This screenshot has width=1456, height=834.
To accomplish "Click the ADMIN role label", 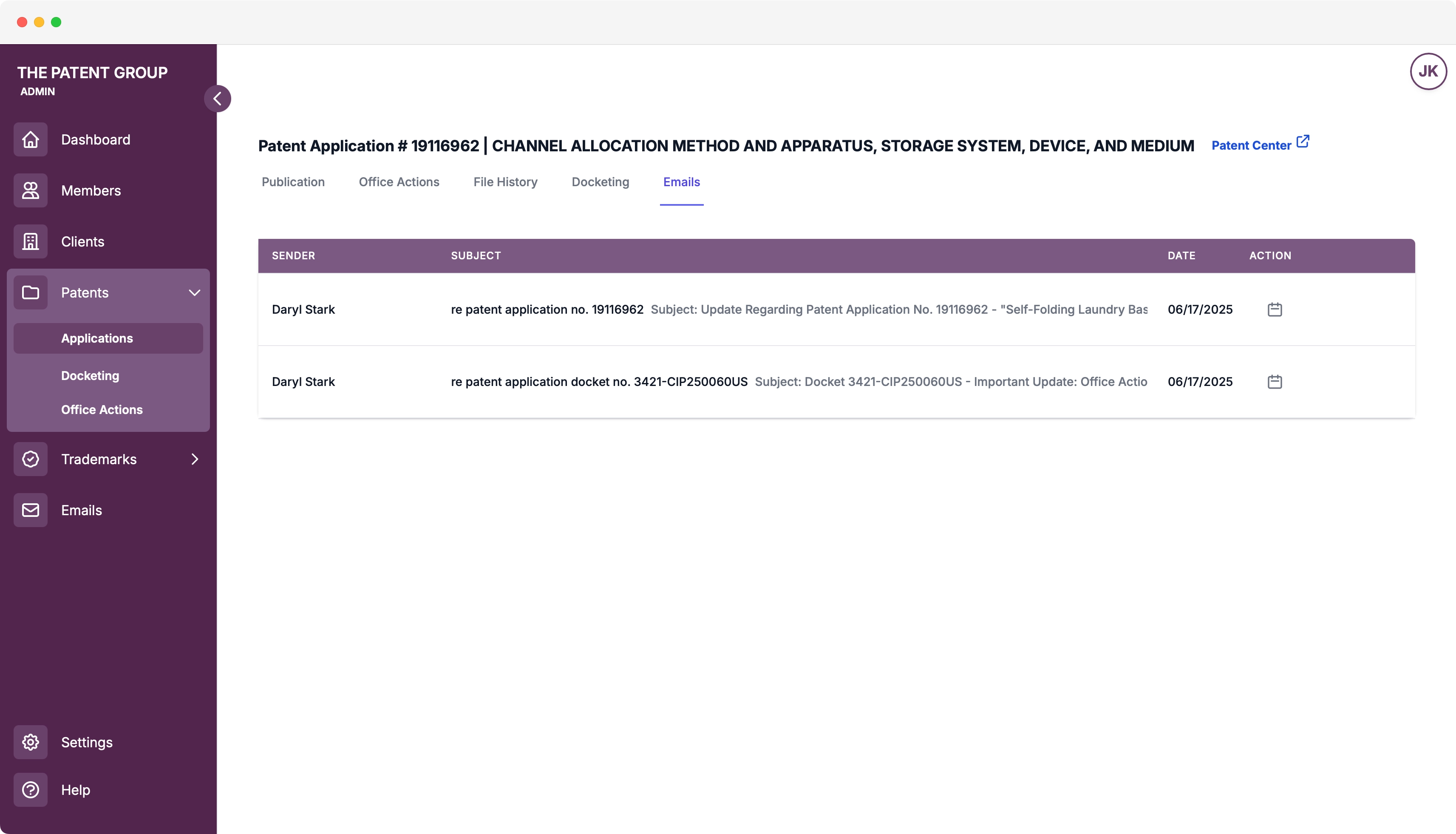I will pyautogui.click(x=38, y=91).
